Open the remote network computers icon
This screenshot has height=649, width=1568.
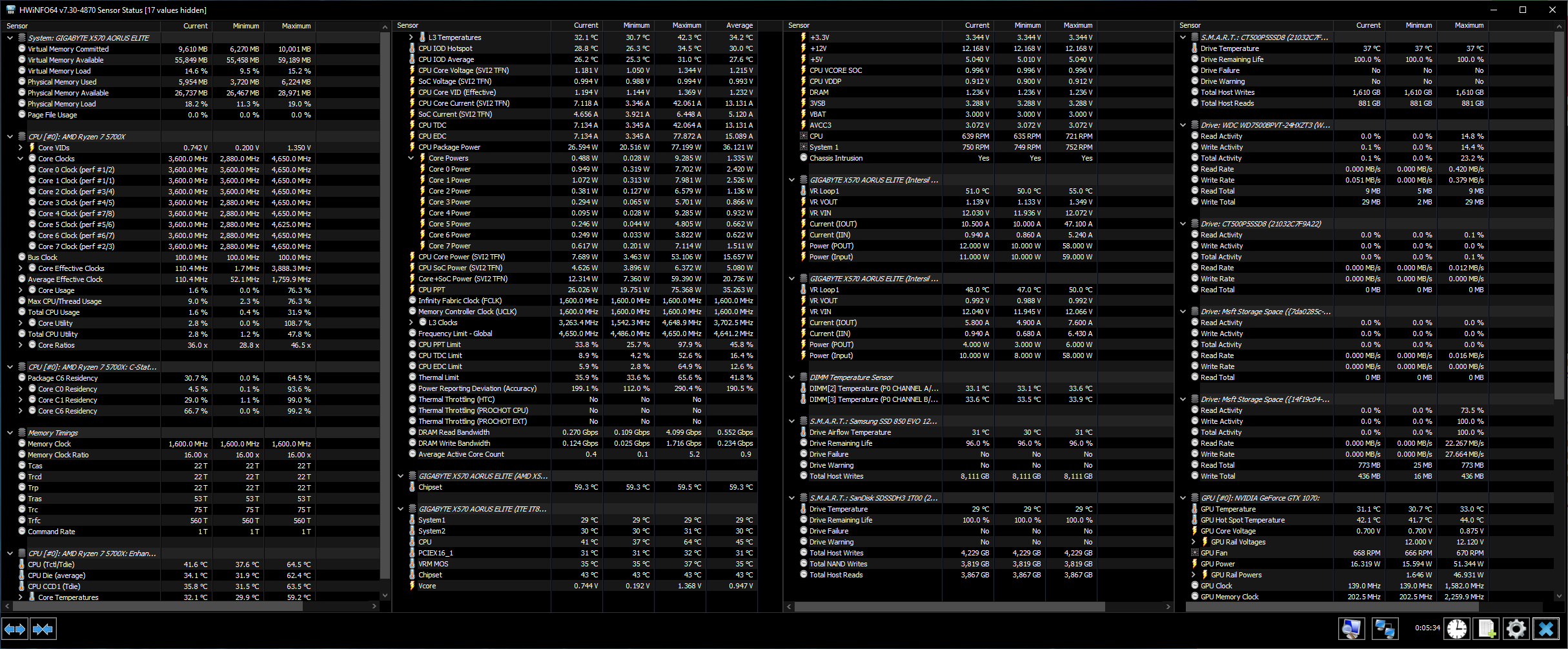point(1385,628)
